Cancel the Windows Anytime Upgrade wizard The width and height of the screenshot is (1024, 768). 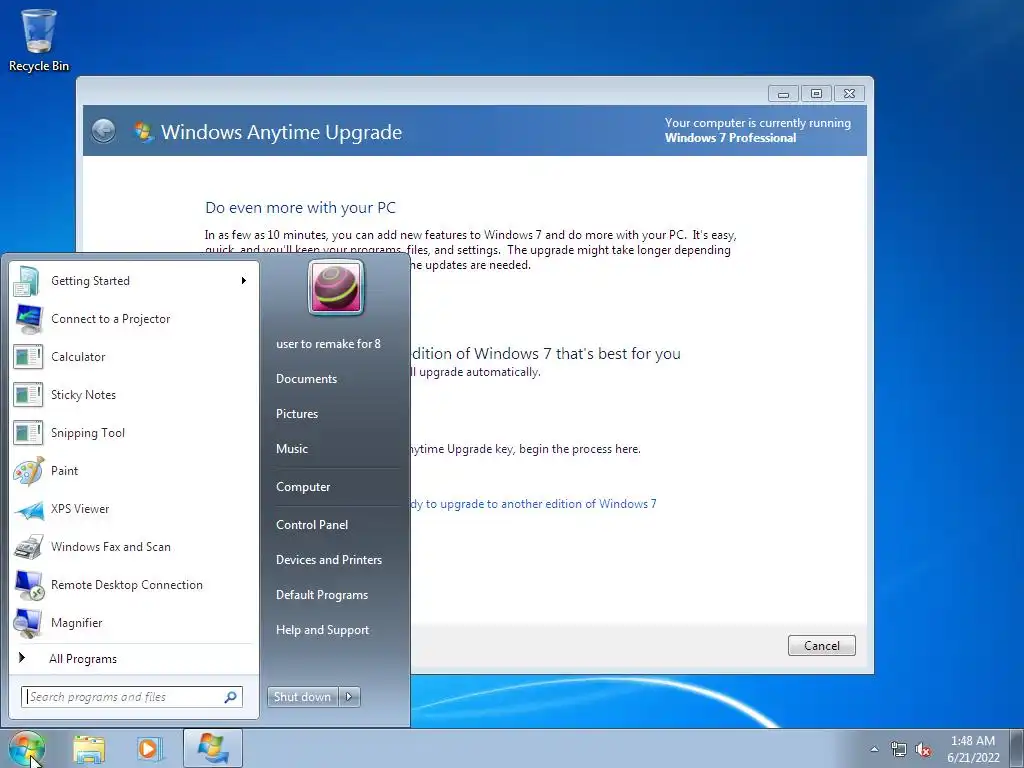coord(822,646)
